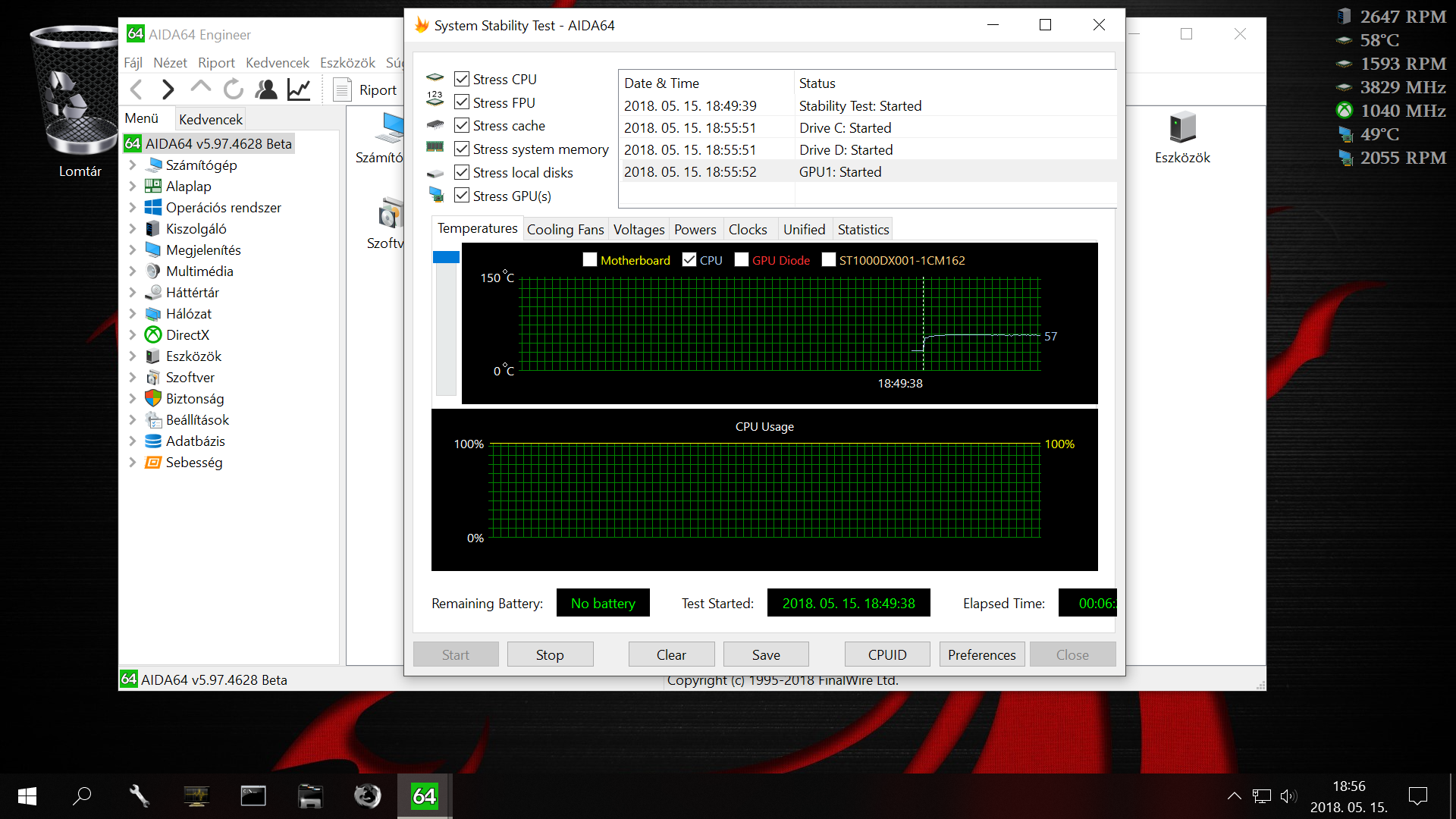Open the monitor graph app in taskbar
The image size is (1456, 819).
coord(196,796)
